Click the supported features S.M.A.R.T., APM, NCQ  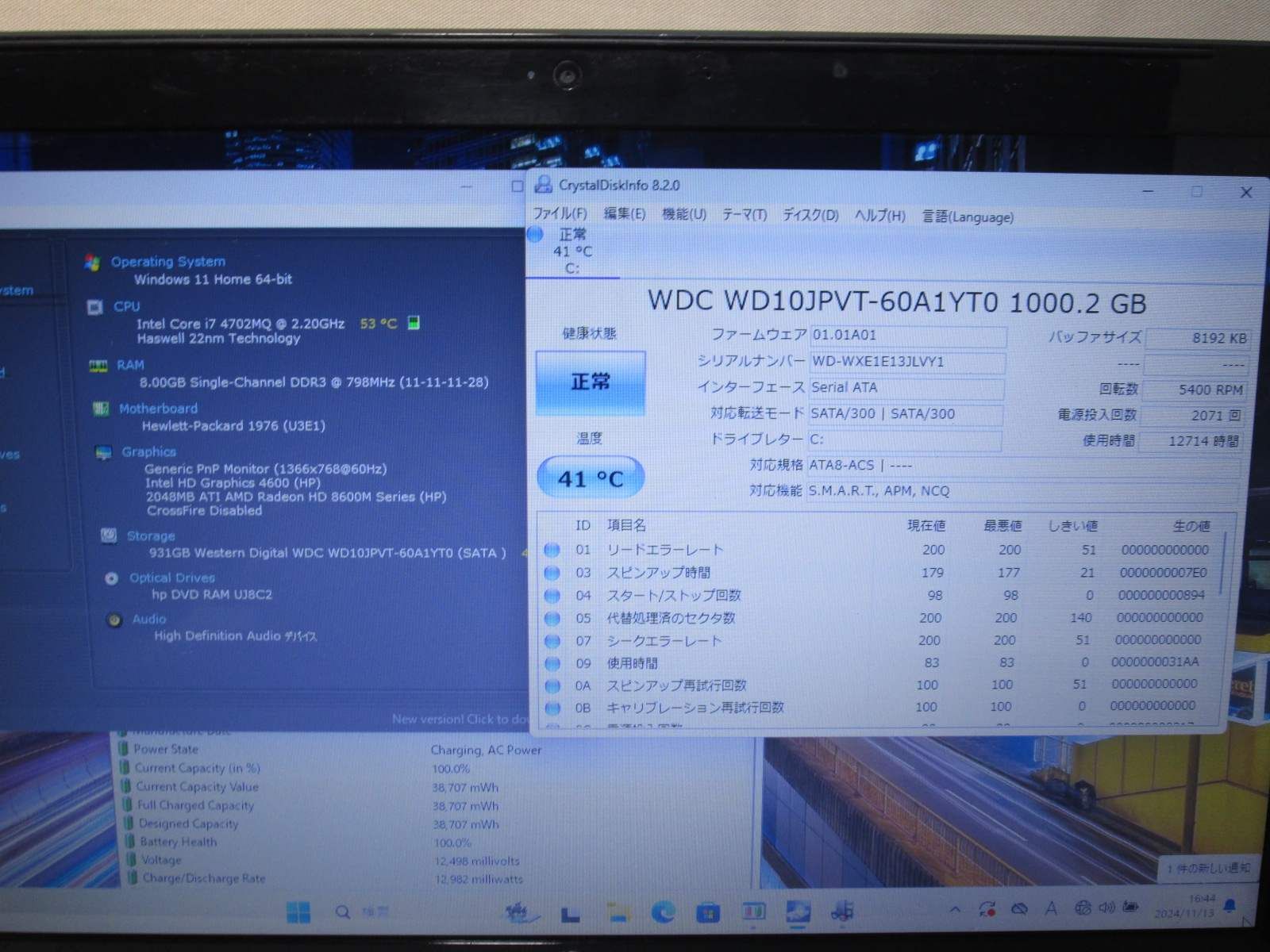(1022, 491)
